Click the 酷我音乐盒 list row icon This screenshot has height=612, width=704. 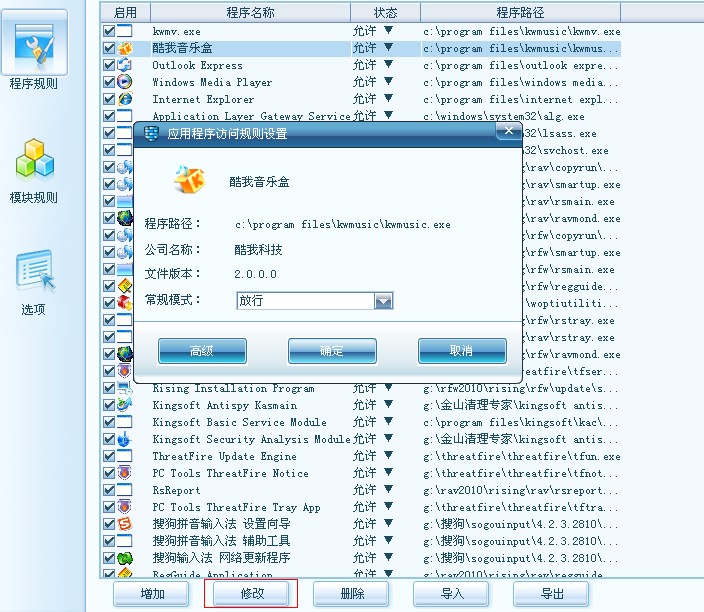125,48
